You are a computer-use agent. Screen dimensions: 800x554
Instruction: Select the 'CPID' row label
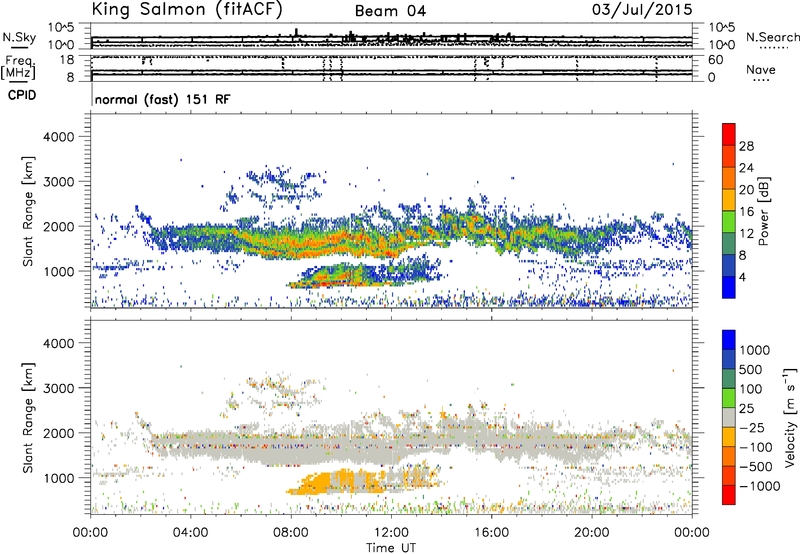(22, 95)
